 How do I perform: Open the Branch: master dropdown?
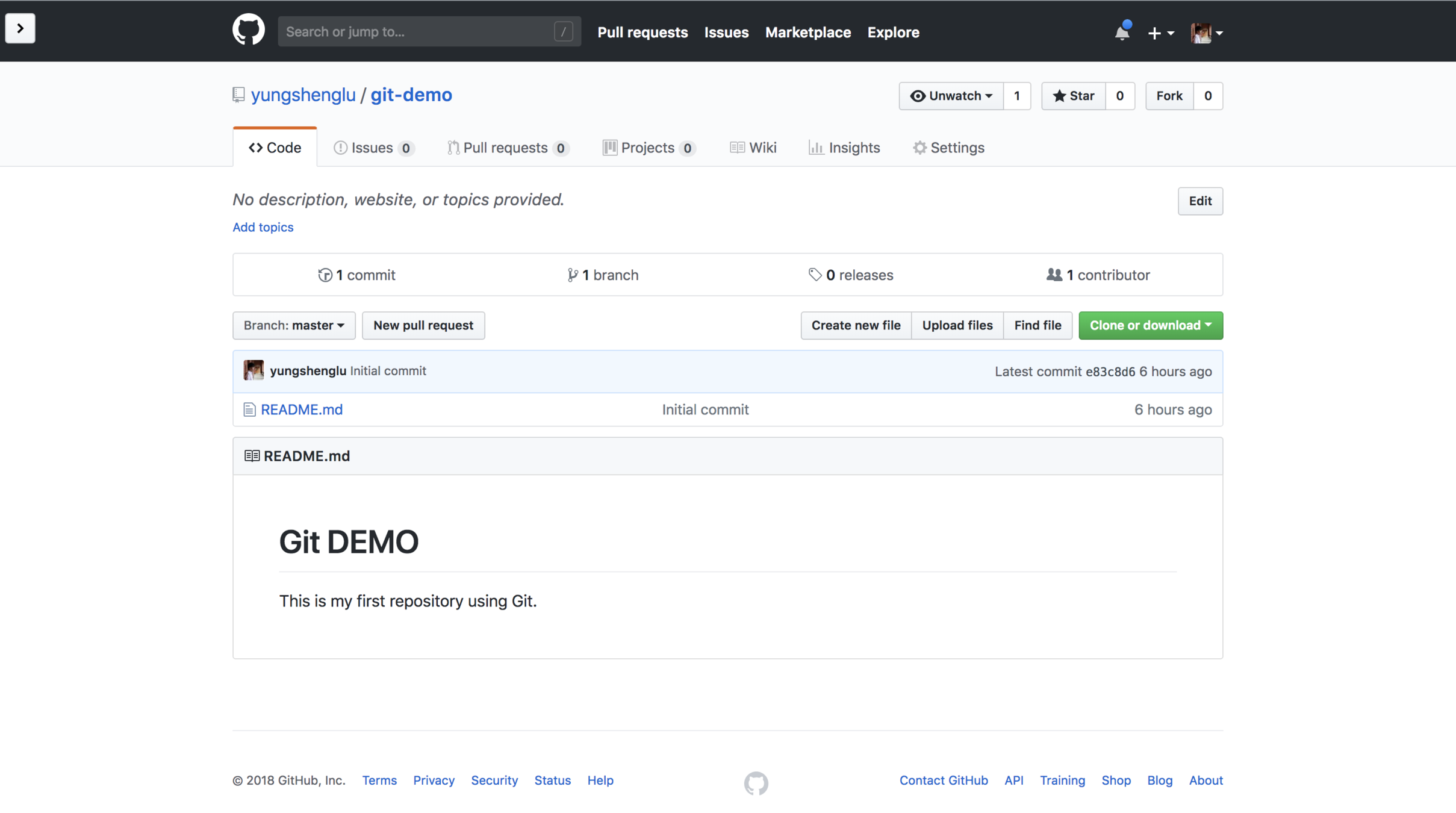[x=294, y=325]
